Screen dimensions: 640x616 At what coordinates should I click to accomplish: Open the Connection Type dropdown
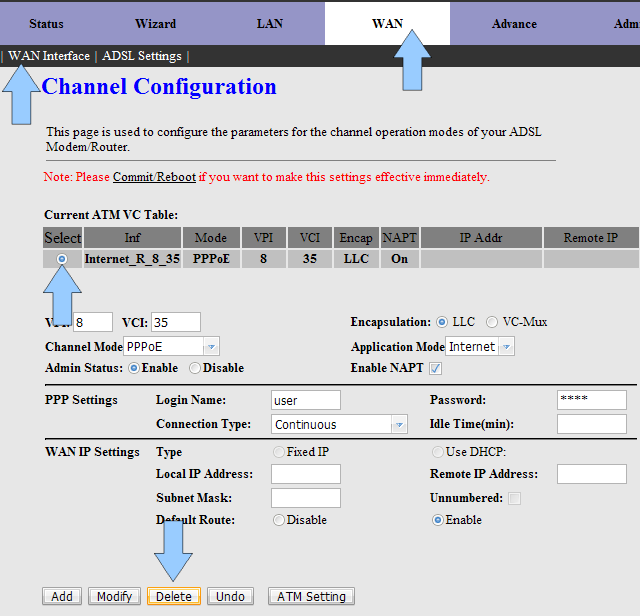pos(339,425)
